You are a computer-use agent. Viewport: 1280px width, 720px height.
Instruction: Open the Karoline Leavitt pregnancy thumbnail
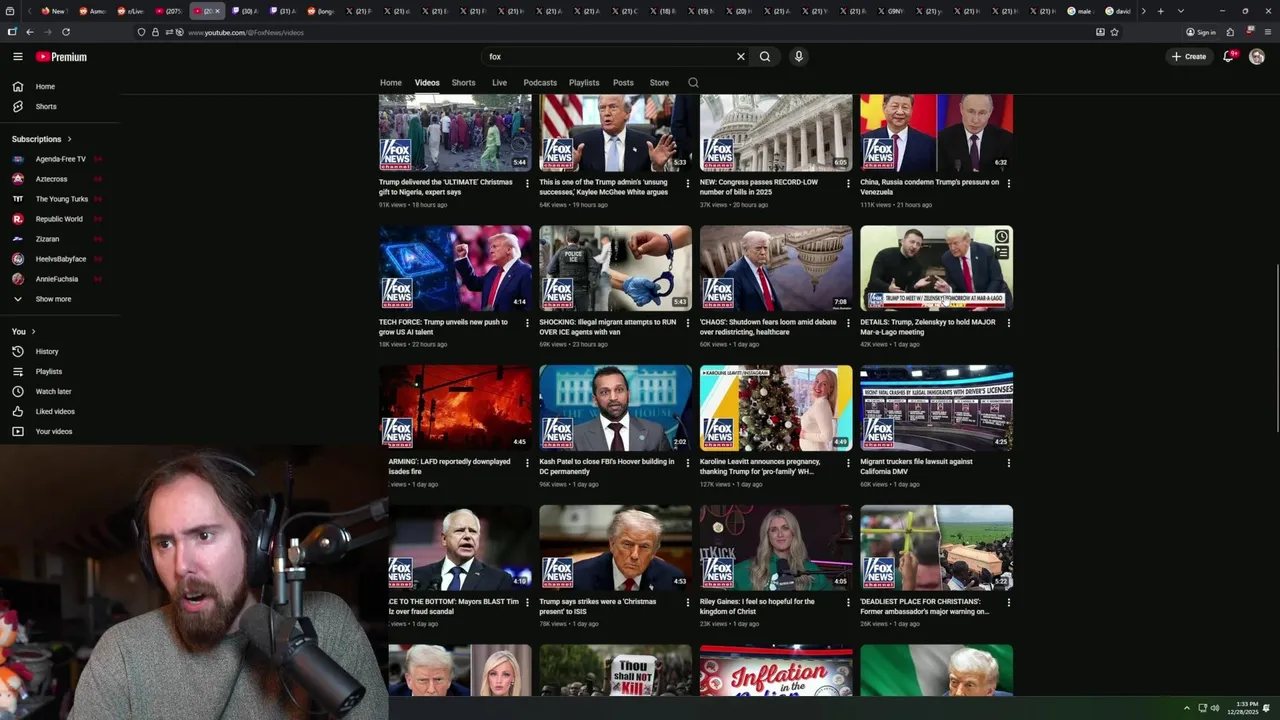[776, 408]
